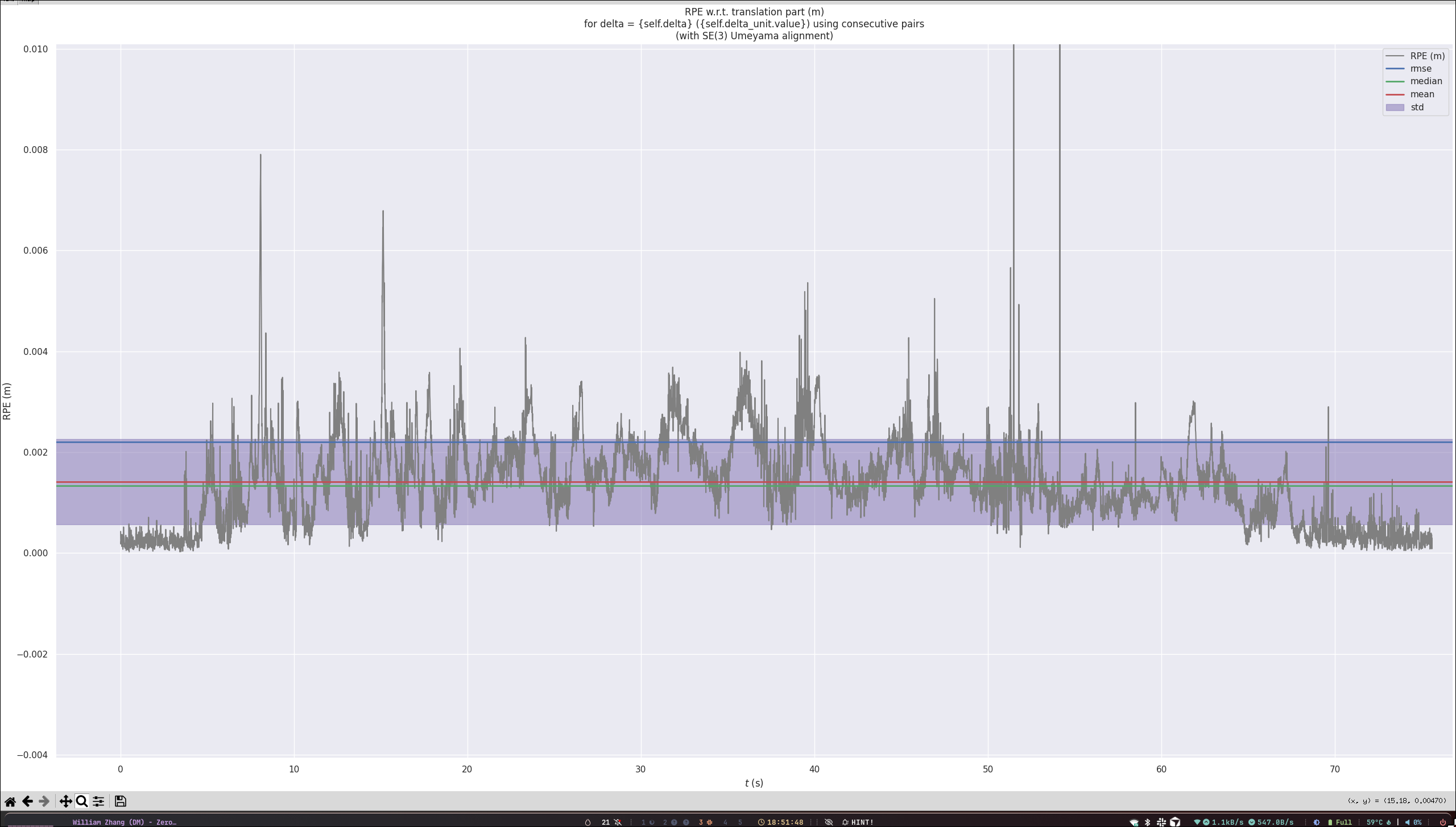Click the forward view arrow
Viewport: 1456px width, 827px height.
pos(44,801)
